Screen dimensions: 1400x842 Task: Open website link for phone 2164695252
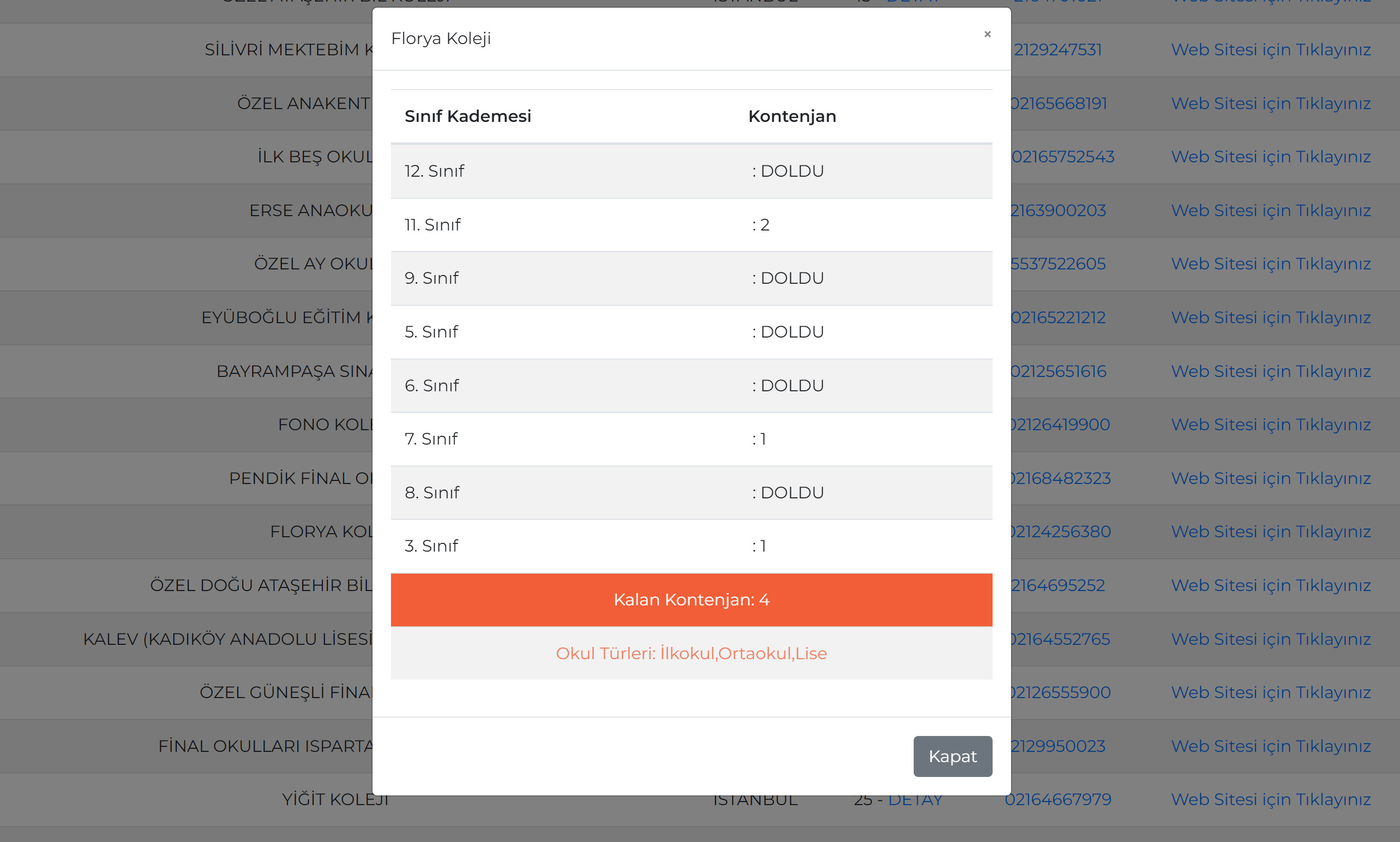(1270, 585)
